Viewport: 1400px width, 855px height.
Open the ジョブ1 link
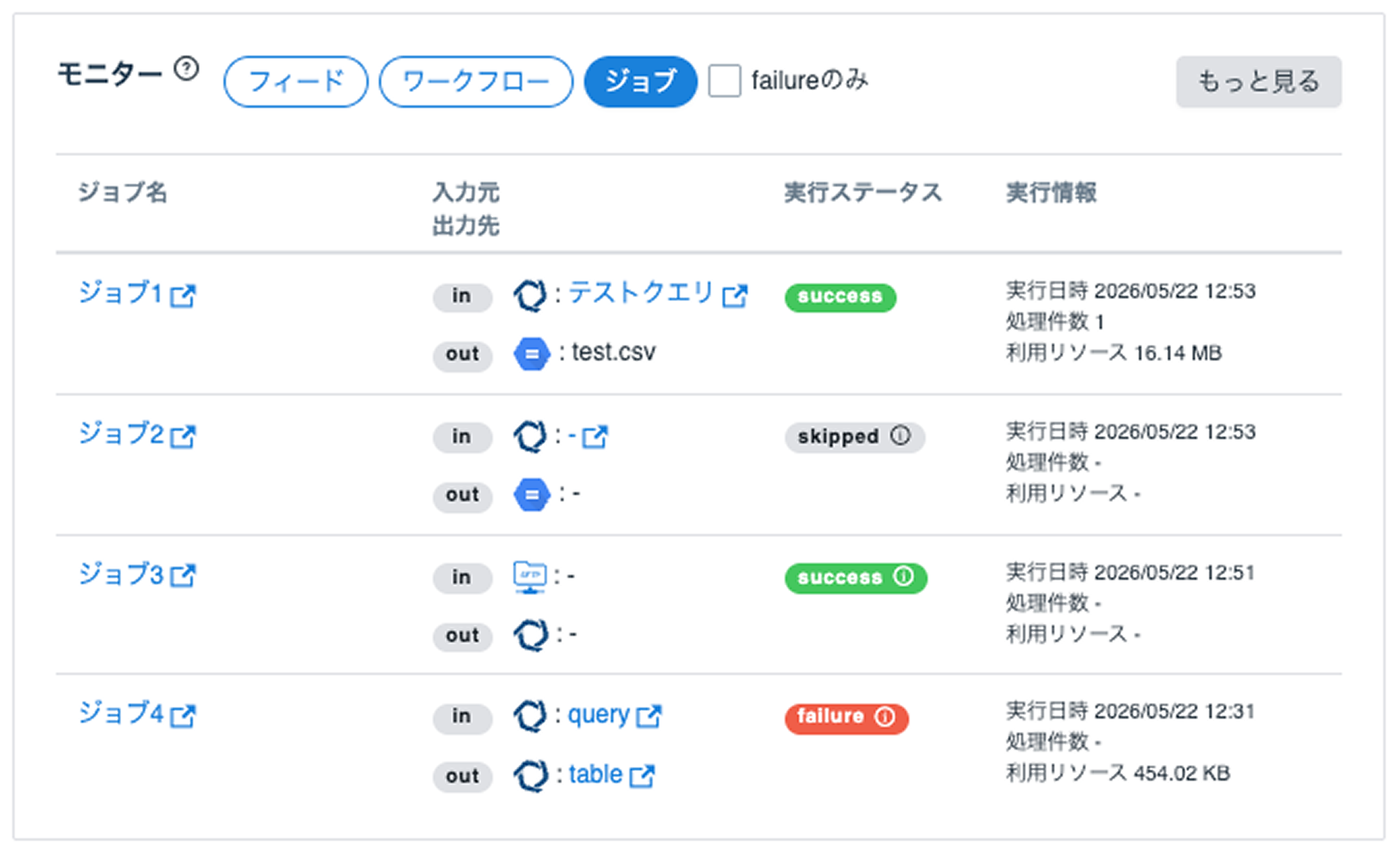click(121, 293)
